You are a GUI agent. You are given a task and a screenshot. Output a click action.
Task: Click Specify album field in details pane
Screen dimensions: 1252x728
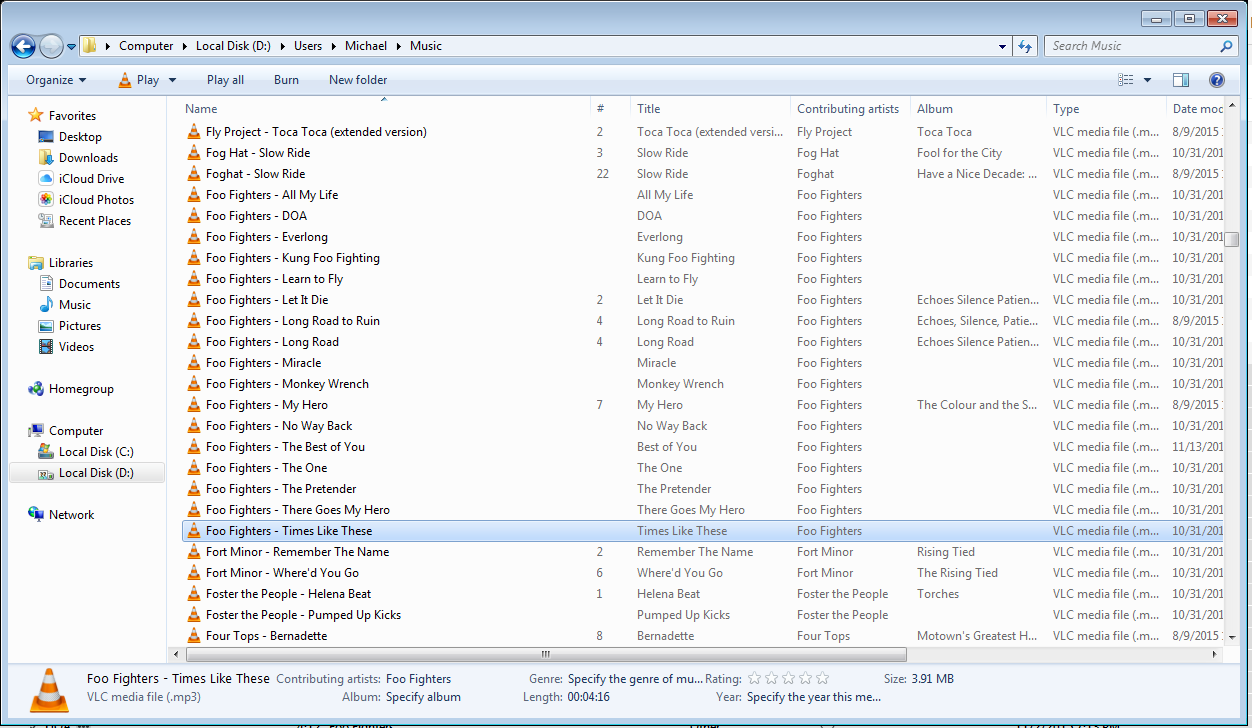423,697
